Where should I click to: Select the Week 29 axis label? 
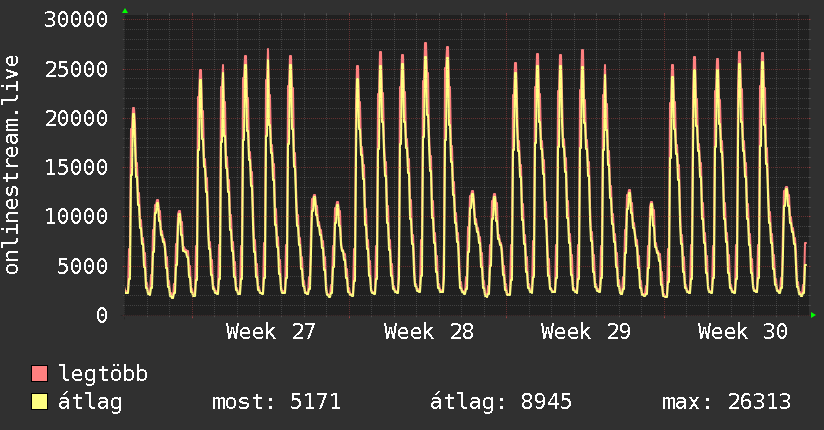585,332
